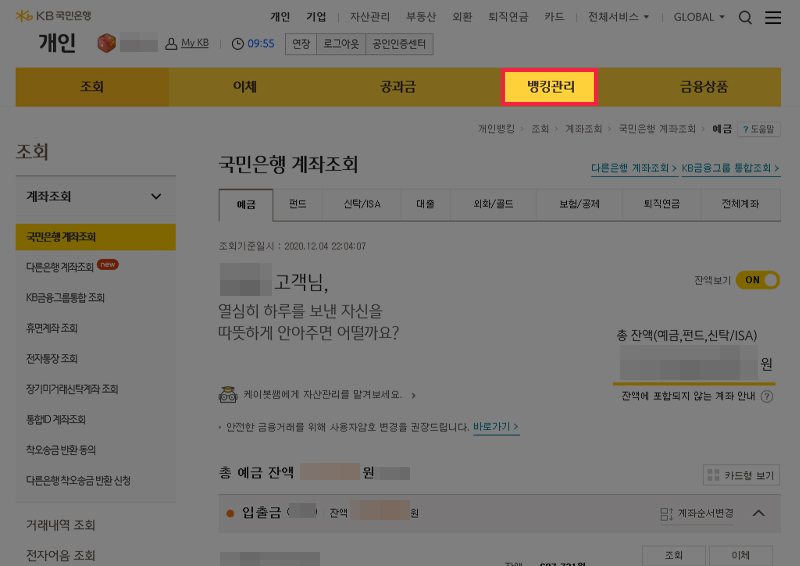This screenshot has width=800, height=566.
Task: Select the 이체 main menu
Action: (x=245, y=87)
